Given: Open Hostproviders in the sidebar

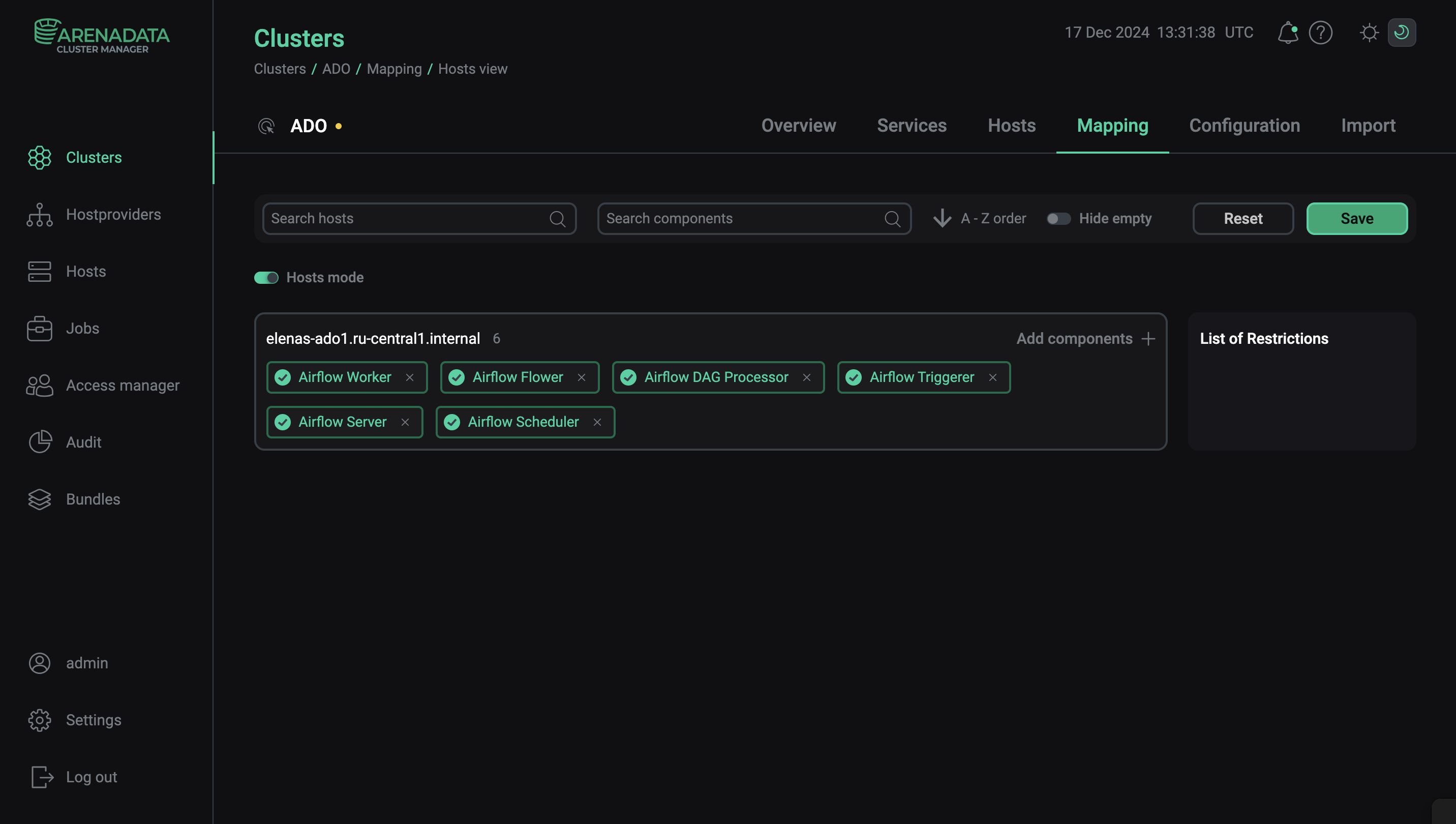Looking at the screenshot, I should [x=113, y=215].
